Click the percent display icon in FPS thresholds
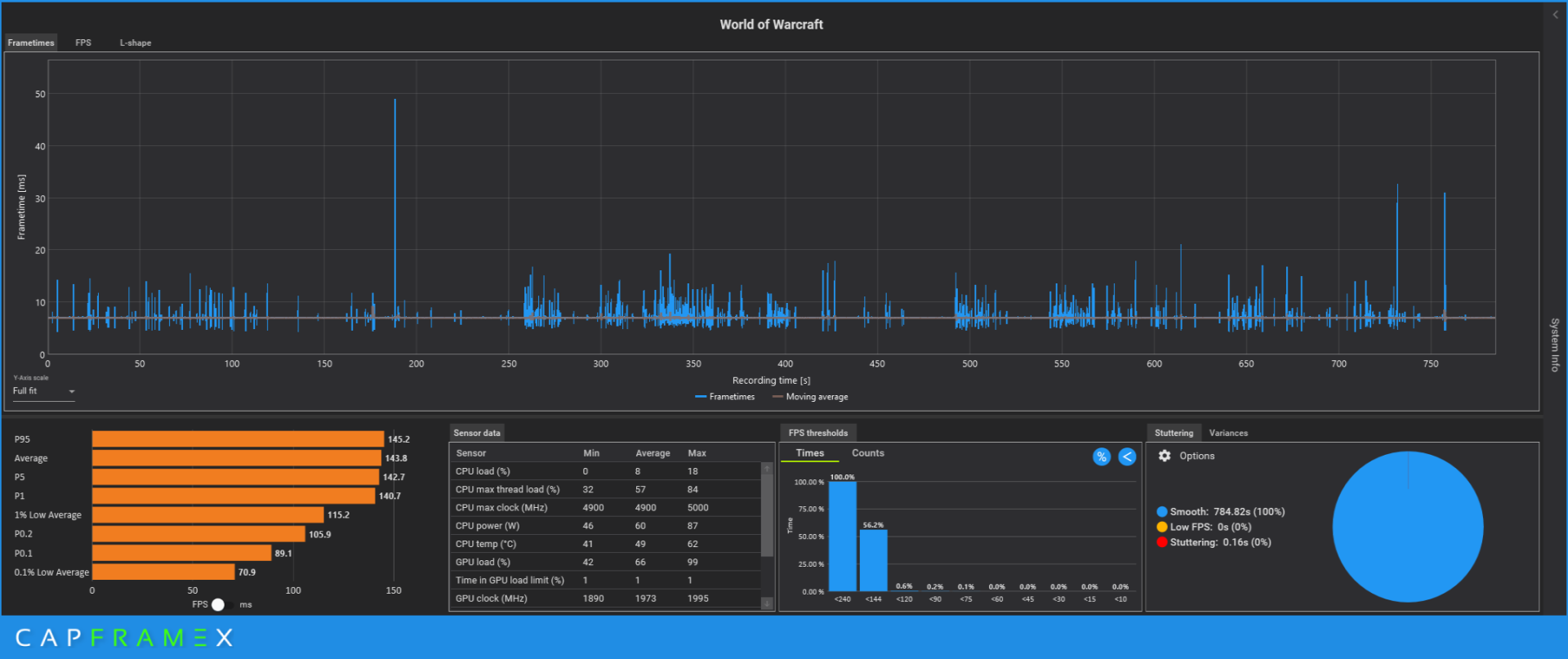The image size is (1568, 659). 1101,456
